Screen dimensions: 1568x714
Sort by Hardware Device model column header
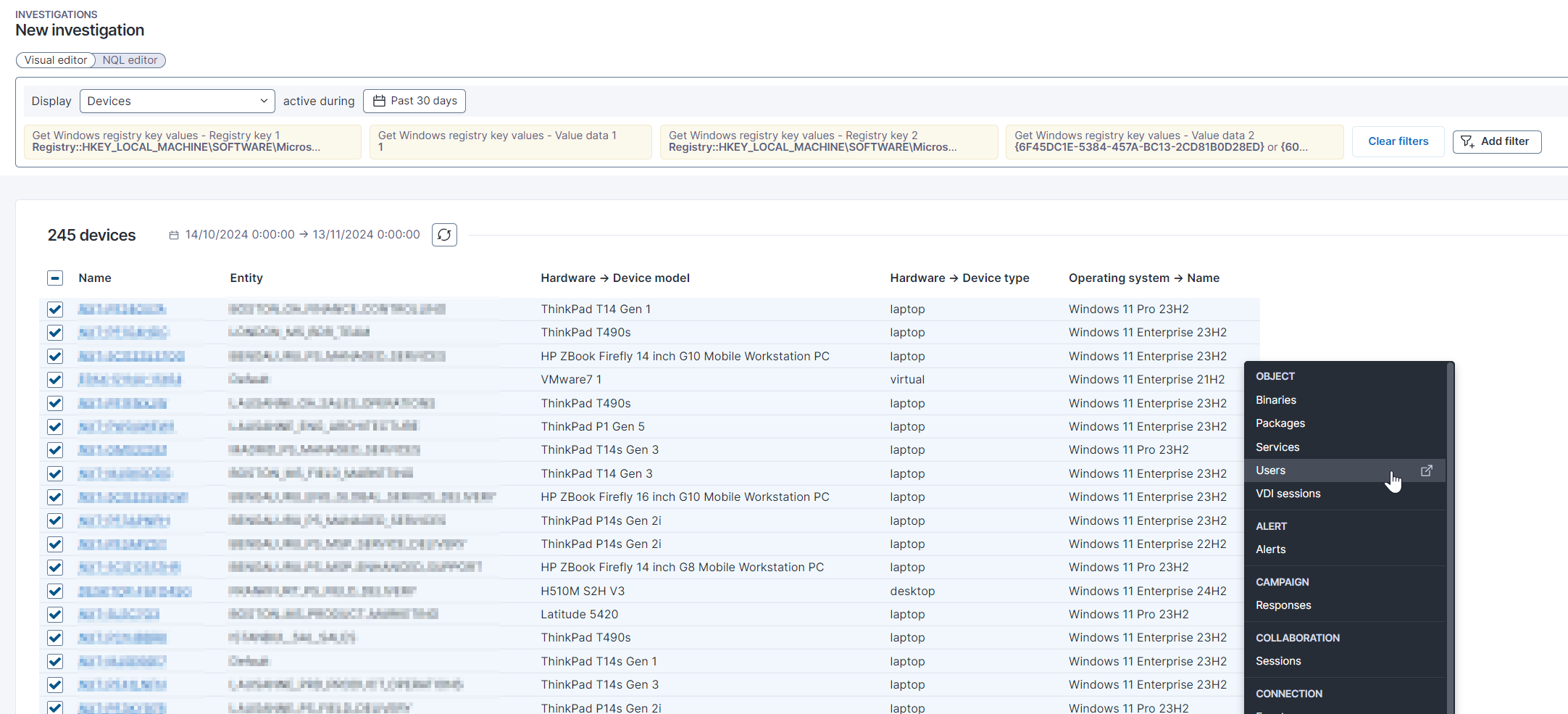614,278
